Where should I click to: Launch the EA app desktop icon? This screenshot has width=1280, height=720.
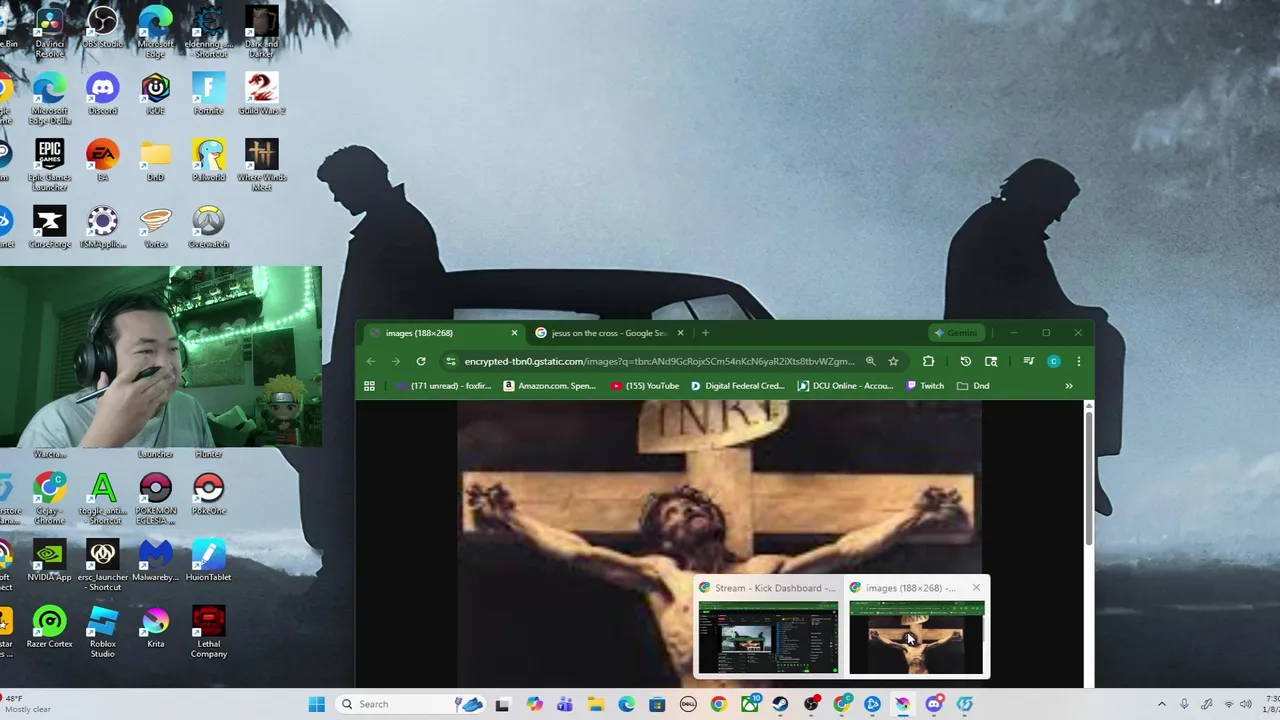102,161
